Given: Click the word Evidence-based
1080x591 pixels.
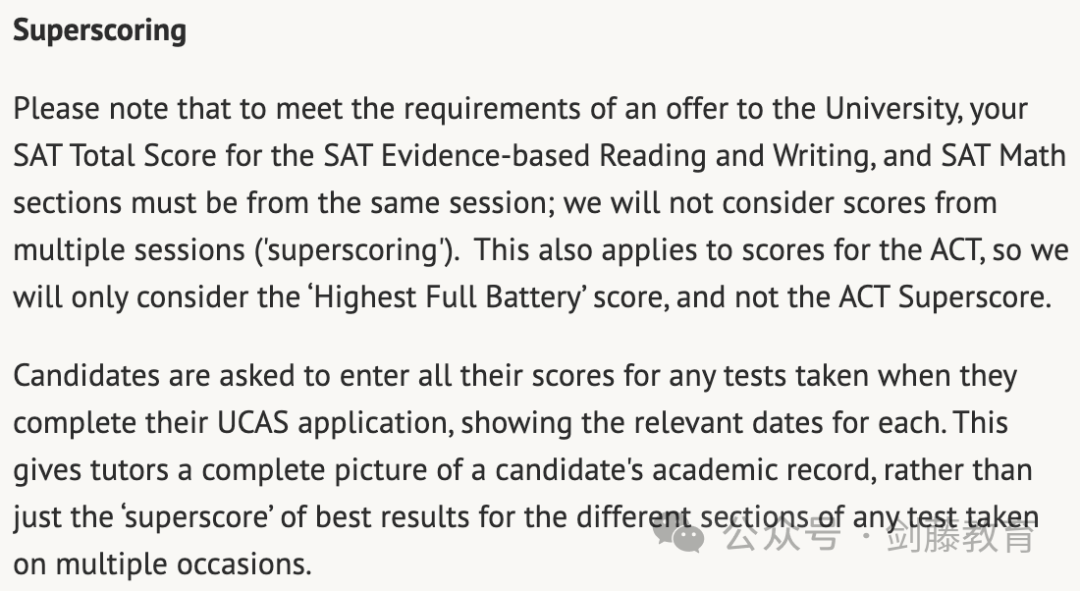Looking at the screenshot, I should click(x=486, y=156).
